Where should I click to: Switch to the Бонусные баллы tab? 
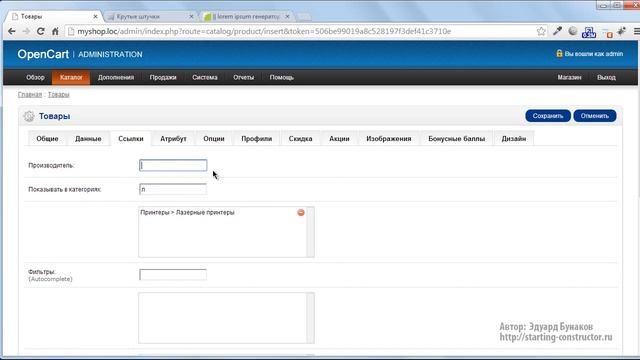point(457,139)
